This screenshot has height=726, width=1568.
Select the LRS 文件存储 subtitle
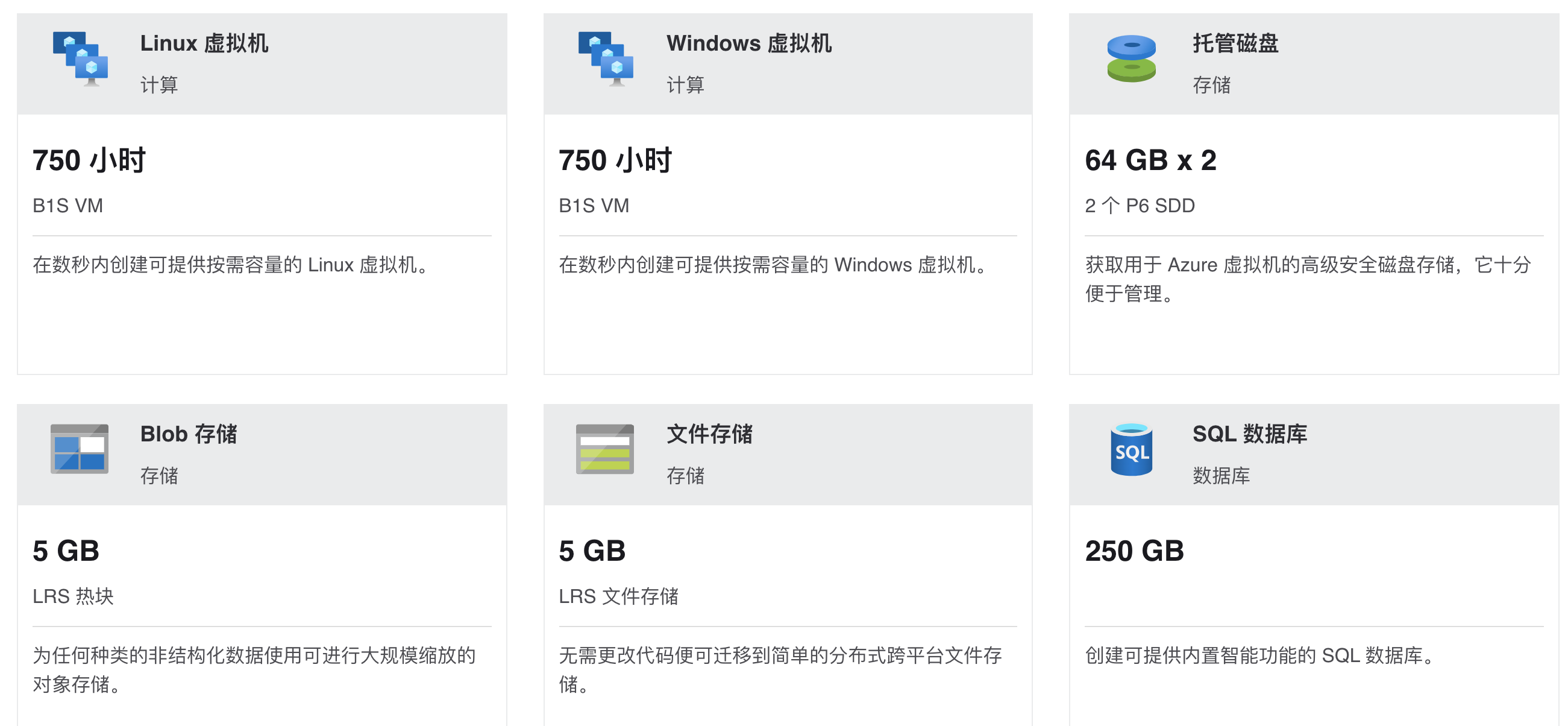618,596
